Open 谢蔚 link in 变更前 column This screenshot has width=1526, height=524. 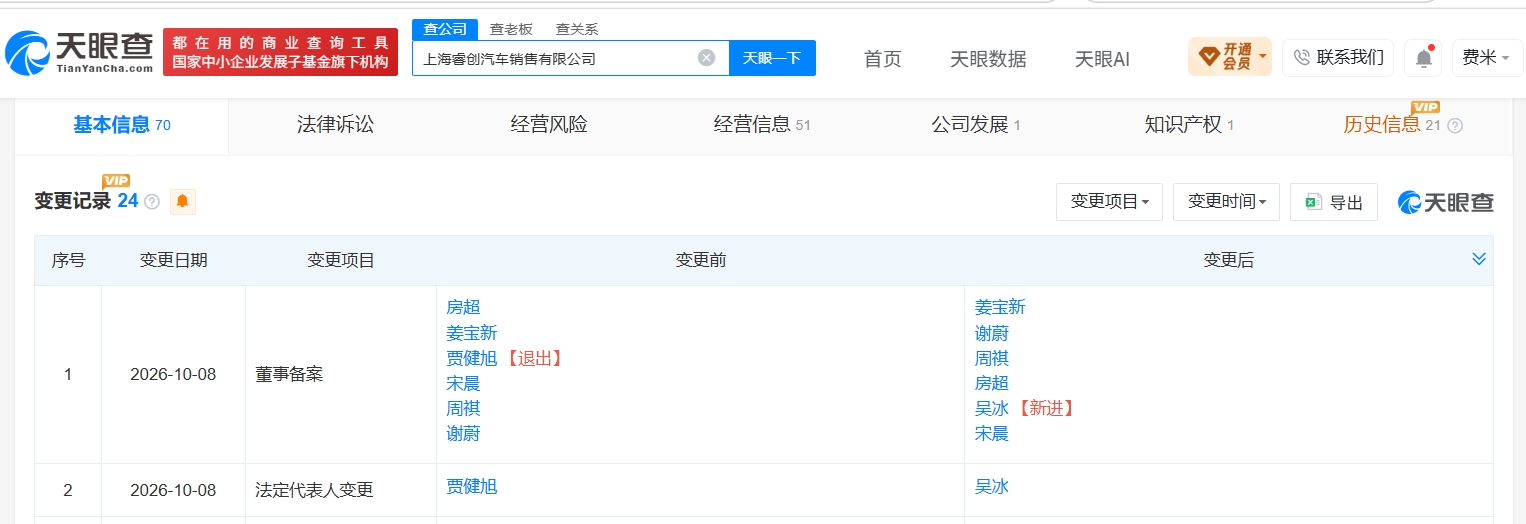click(463, 434)
